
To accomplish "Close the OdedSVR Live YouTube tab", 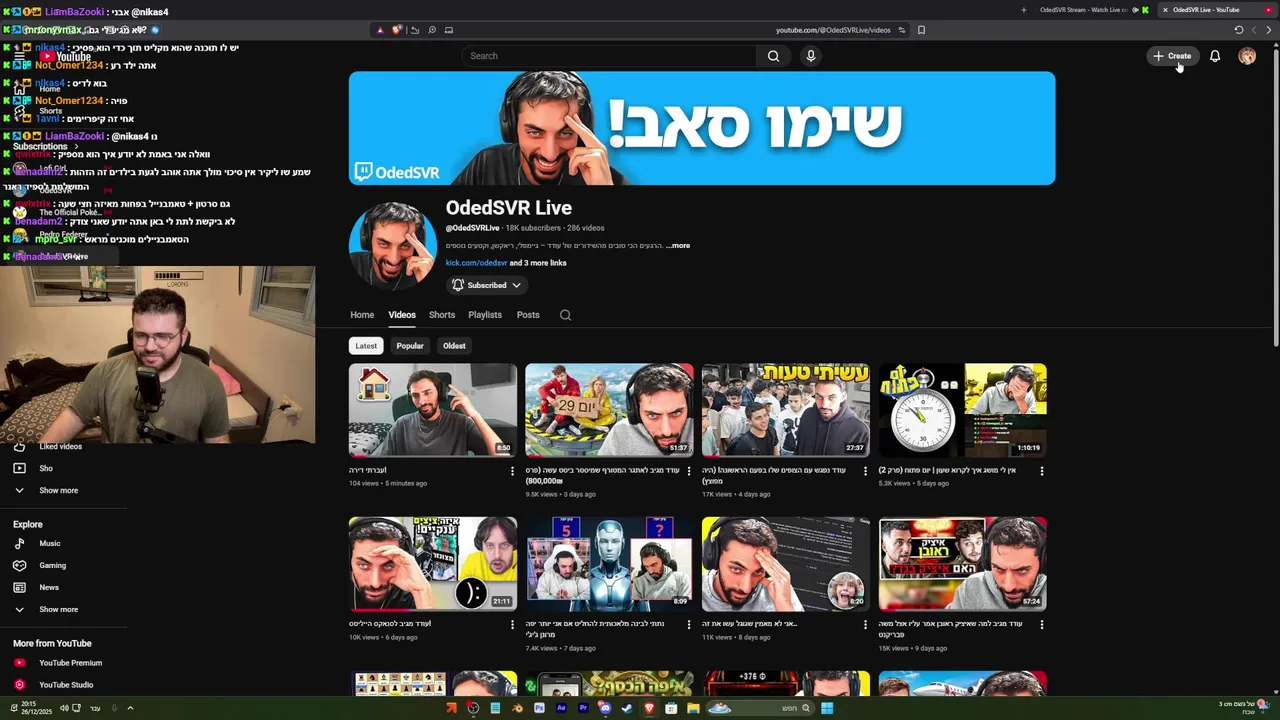I will 1165,10.
